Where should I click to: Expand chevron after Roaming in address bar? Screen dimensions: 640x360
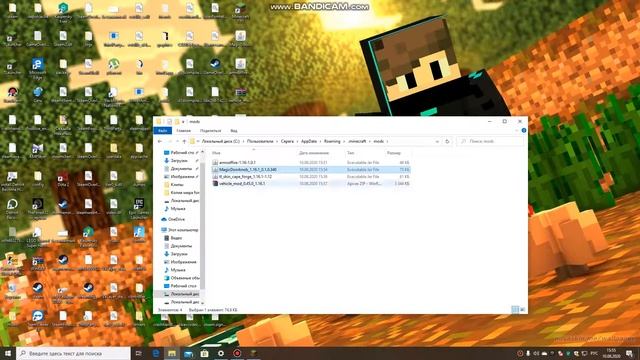pos(344,141)
